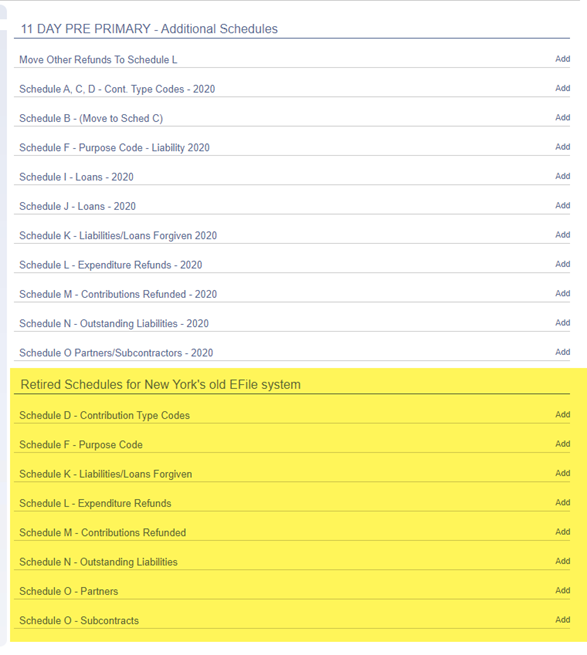The width and height of the screenshot is (587, 655).
Task: Add Schedule L Expenditure Refunds 2020
Action: point(562,264)
